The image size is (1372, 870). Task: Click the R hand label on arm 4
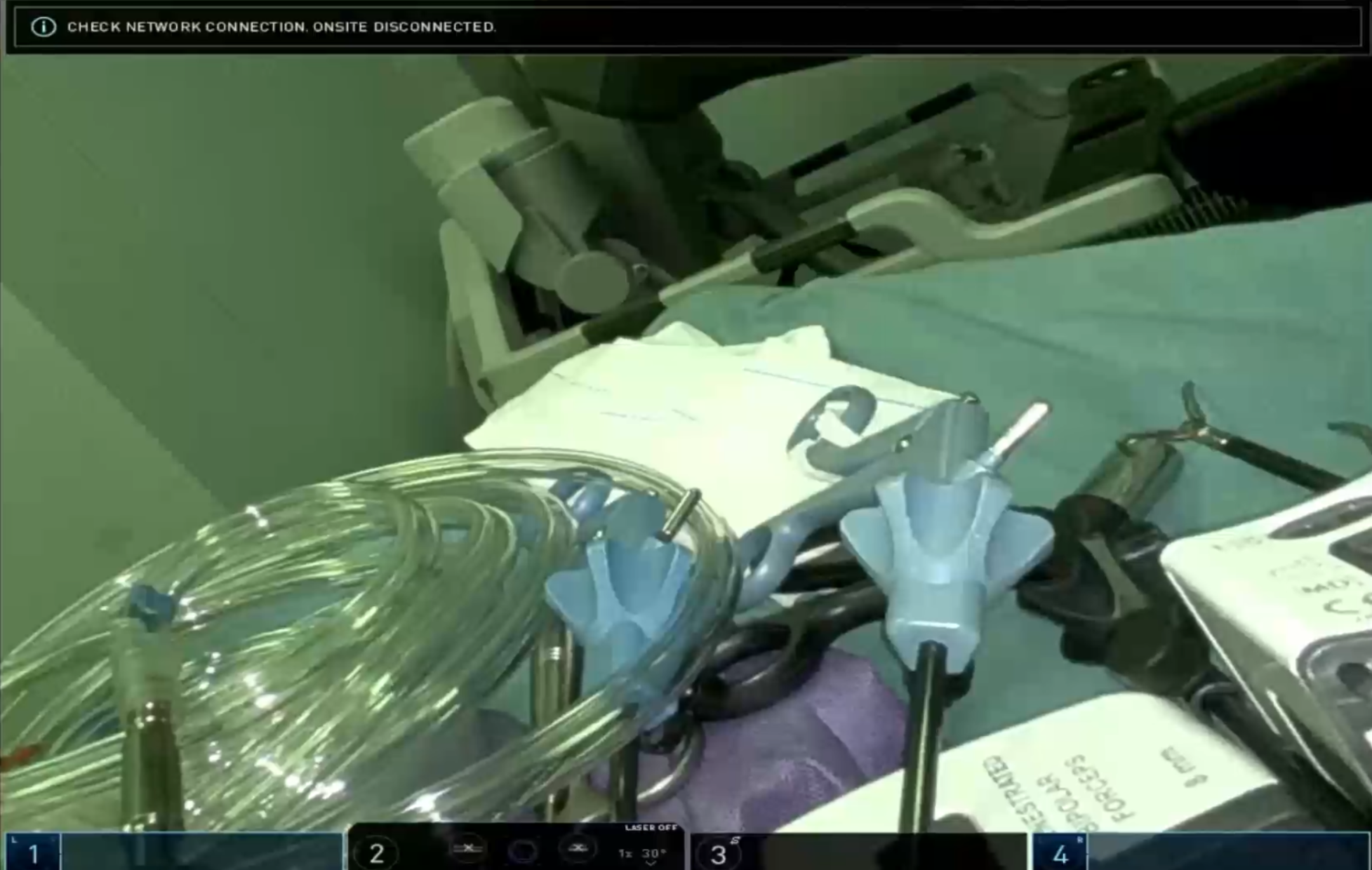tap(1079, 840)
